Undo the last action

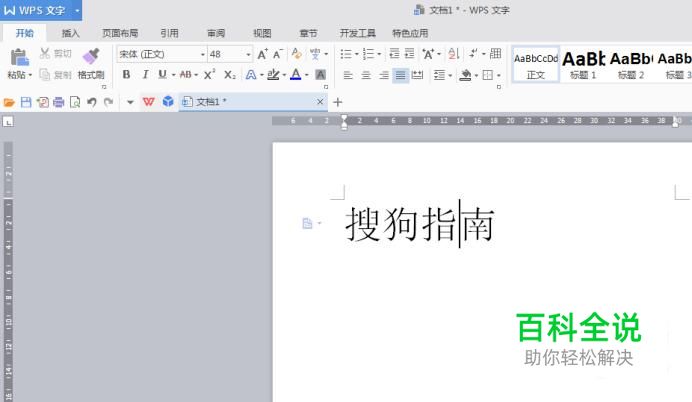click(x=91, y=102)
